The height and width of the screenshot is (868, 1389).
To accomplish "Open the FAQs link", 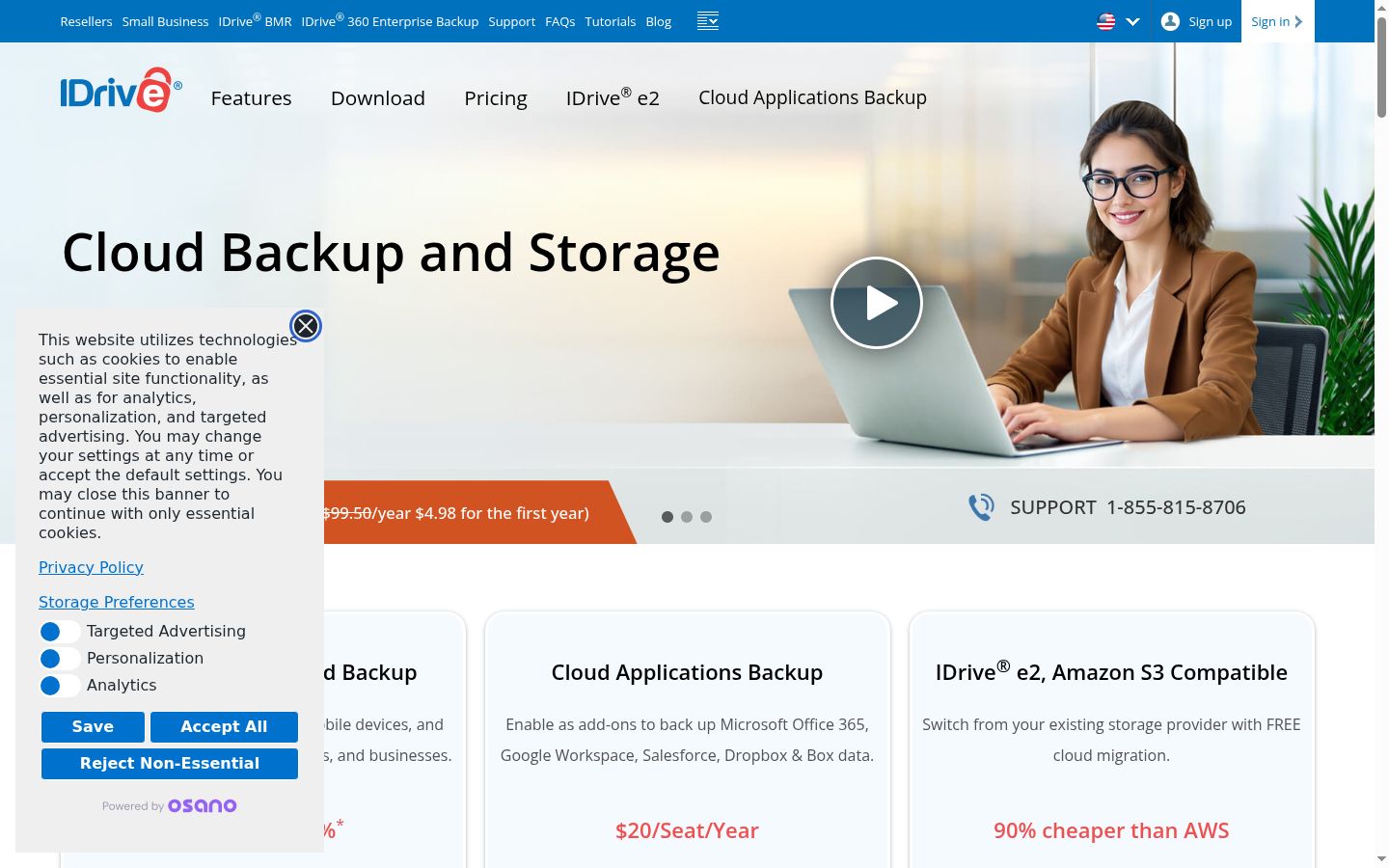I will pyautogui.click(x=560, y=21).
